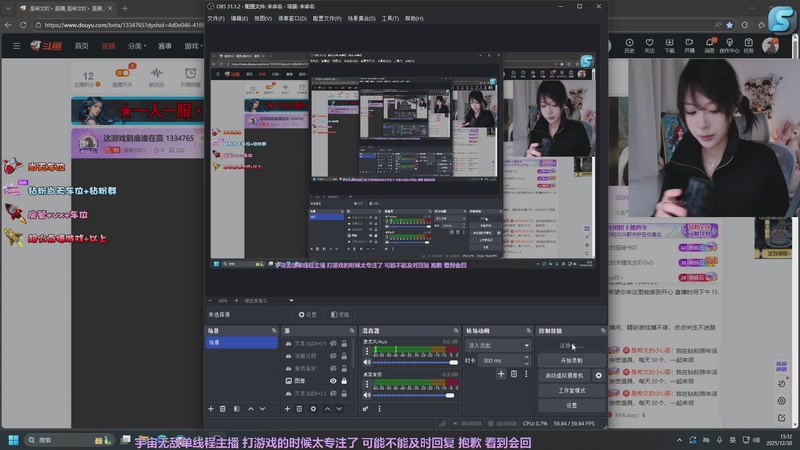Move scene up with arrow icon
Viewport: 800px width, 450px height.
click(251, 409)
